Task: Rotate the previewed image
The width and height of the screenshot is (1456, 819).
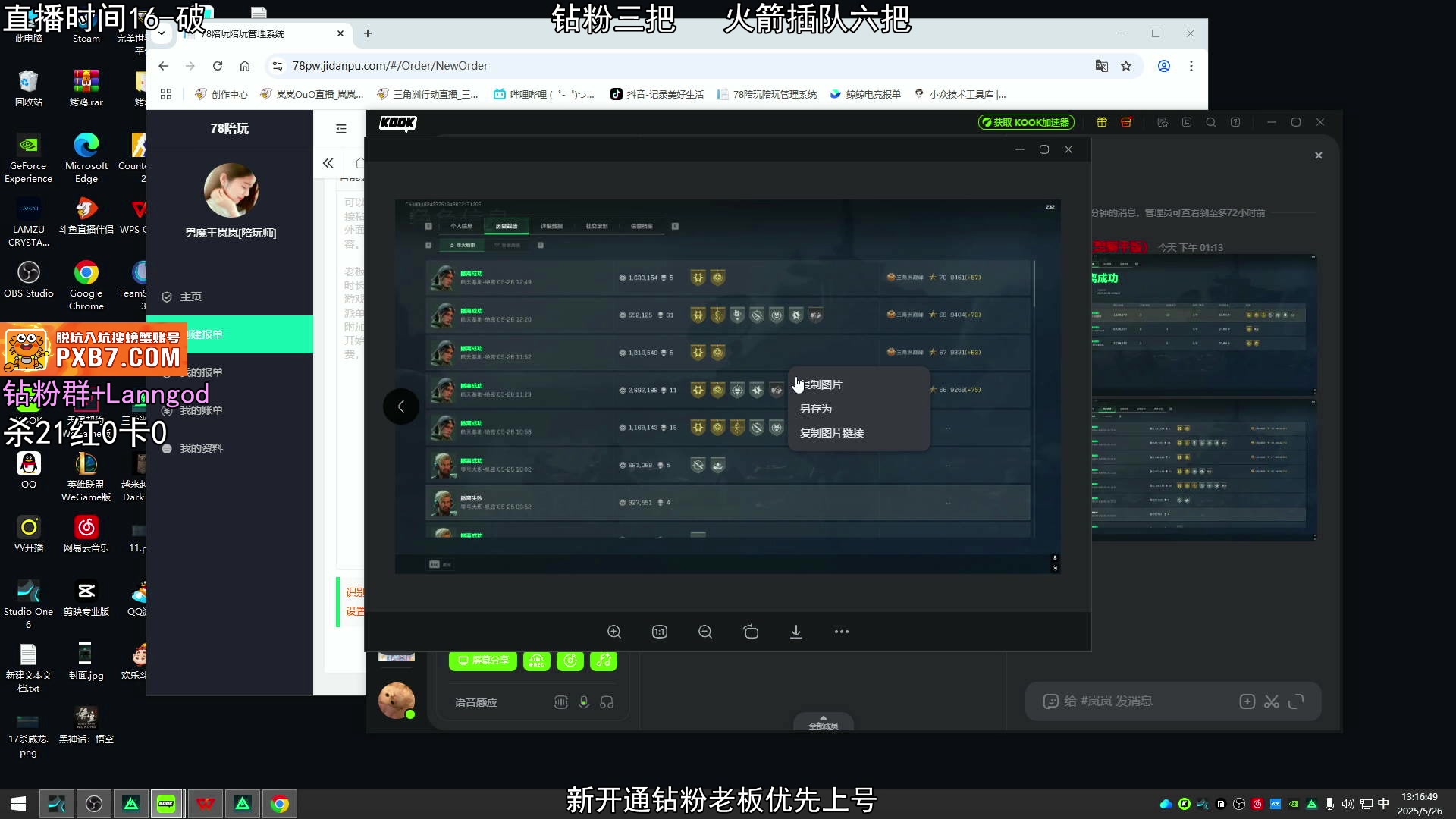Action: [751, 632]
